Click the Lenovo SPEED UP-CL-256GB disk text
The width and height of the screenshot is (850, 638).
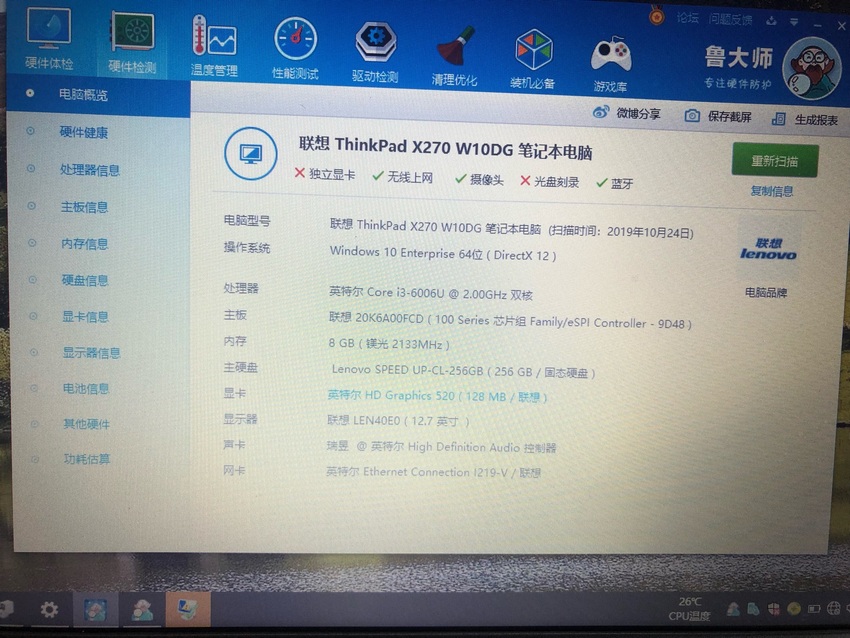(463, 371)
